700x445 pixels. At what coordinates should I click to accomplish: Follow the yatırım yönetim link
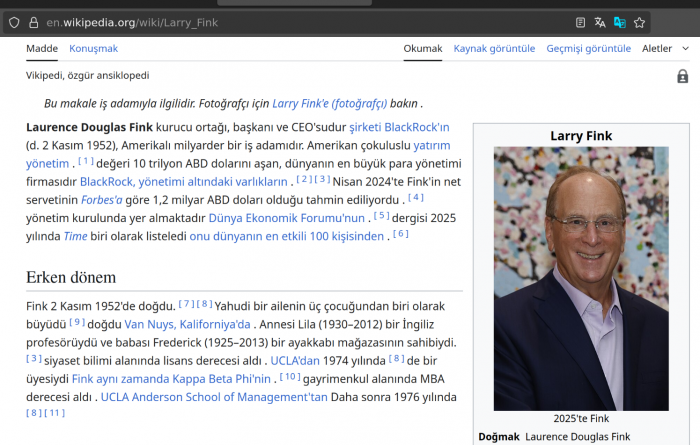tap(432, 146)
